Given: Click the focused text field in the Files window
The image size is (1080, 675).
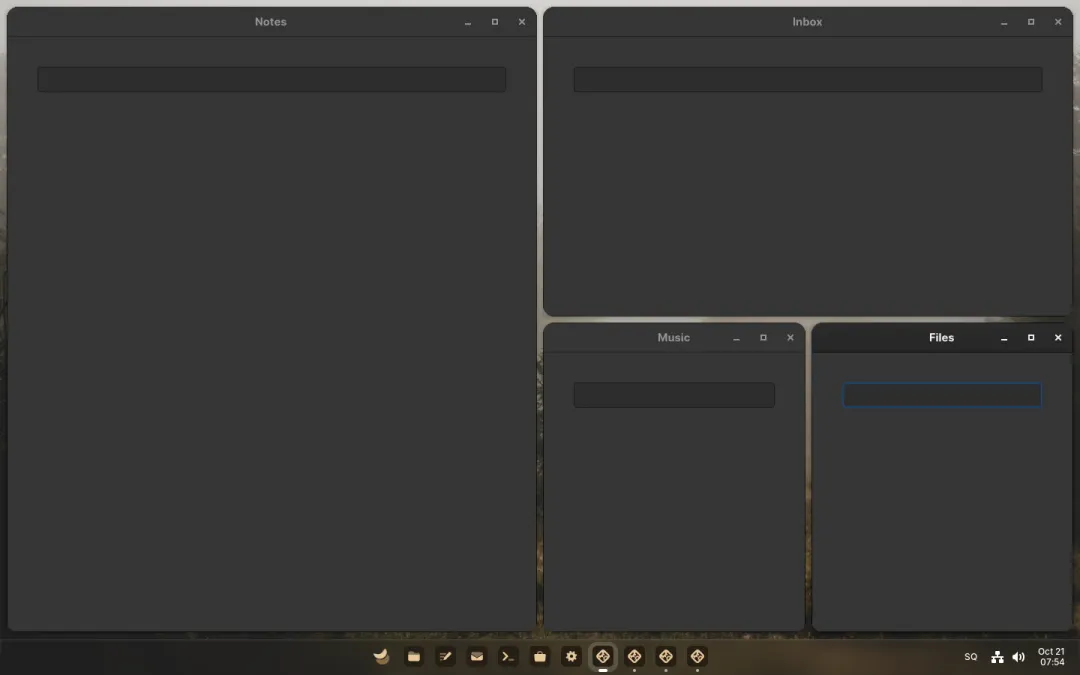Looking at the screenshot, I should click(942, 395).
